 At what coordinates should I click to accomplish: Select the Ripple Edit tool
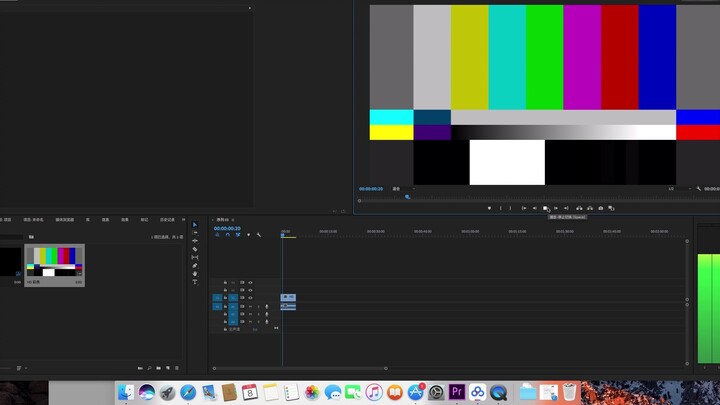pyautogui.click(x=195, y=241)
